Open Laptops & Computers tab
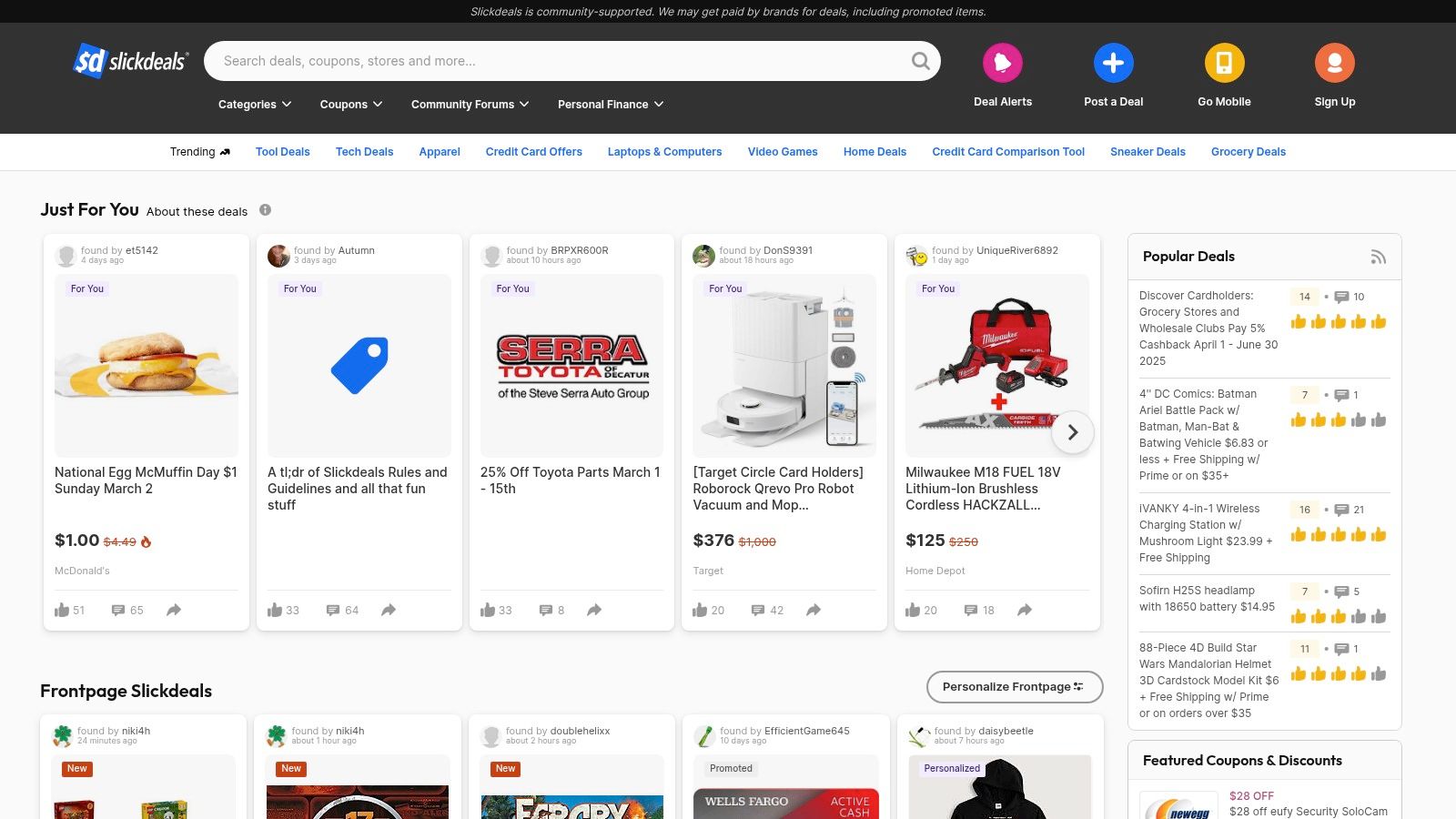The height and width of the screenshot is (819, 1456). click(665, 152)
